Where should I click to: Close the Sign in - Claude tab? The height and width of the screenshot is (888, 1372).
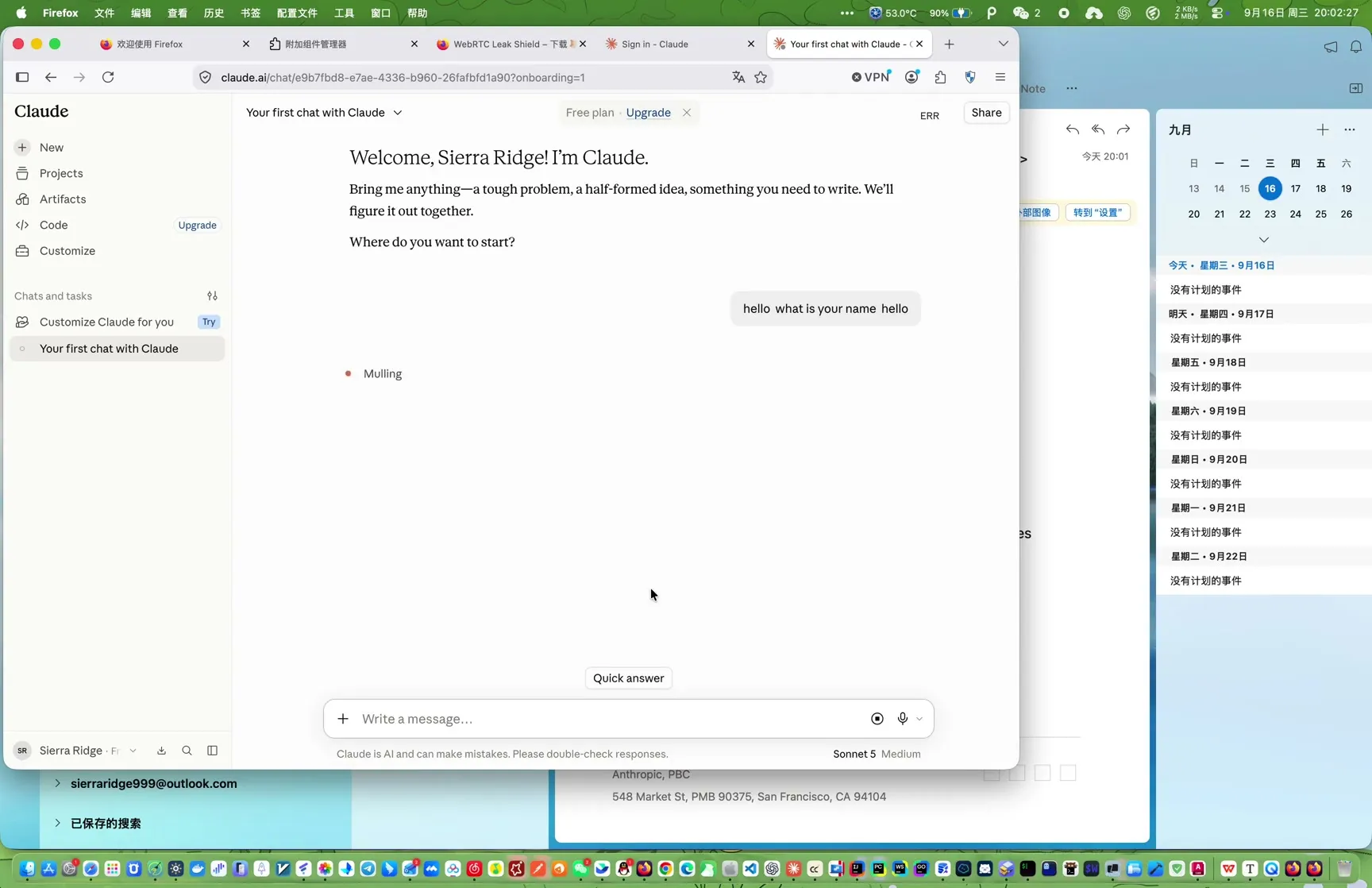(x=751, y=44)
